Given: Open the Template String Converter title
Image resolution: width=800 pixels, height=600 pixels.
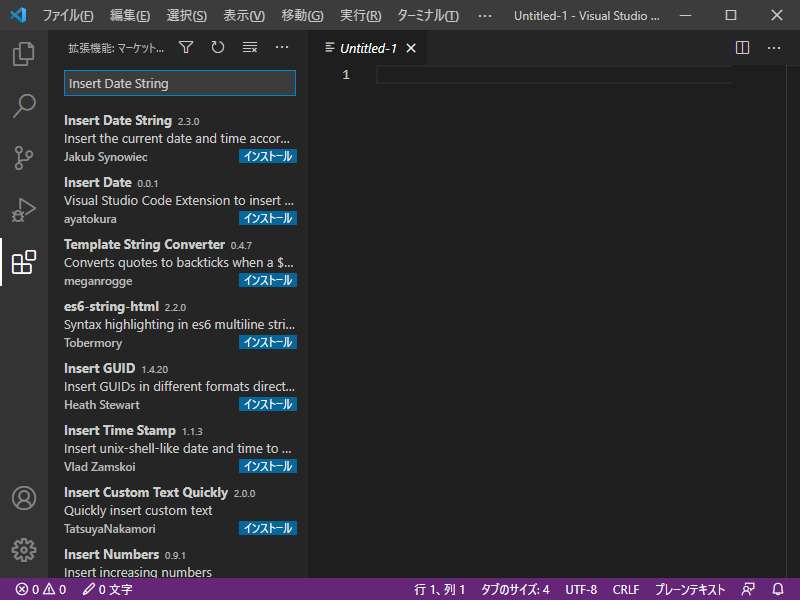Looking at the screenshot, I should click(x=144, y=244).
